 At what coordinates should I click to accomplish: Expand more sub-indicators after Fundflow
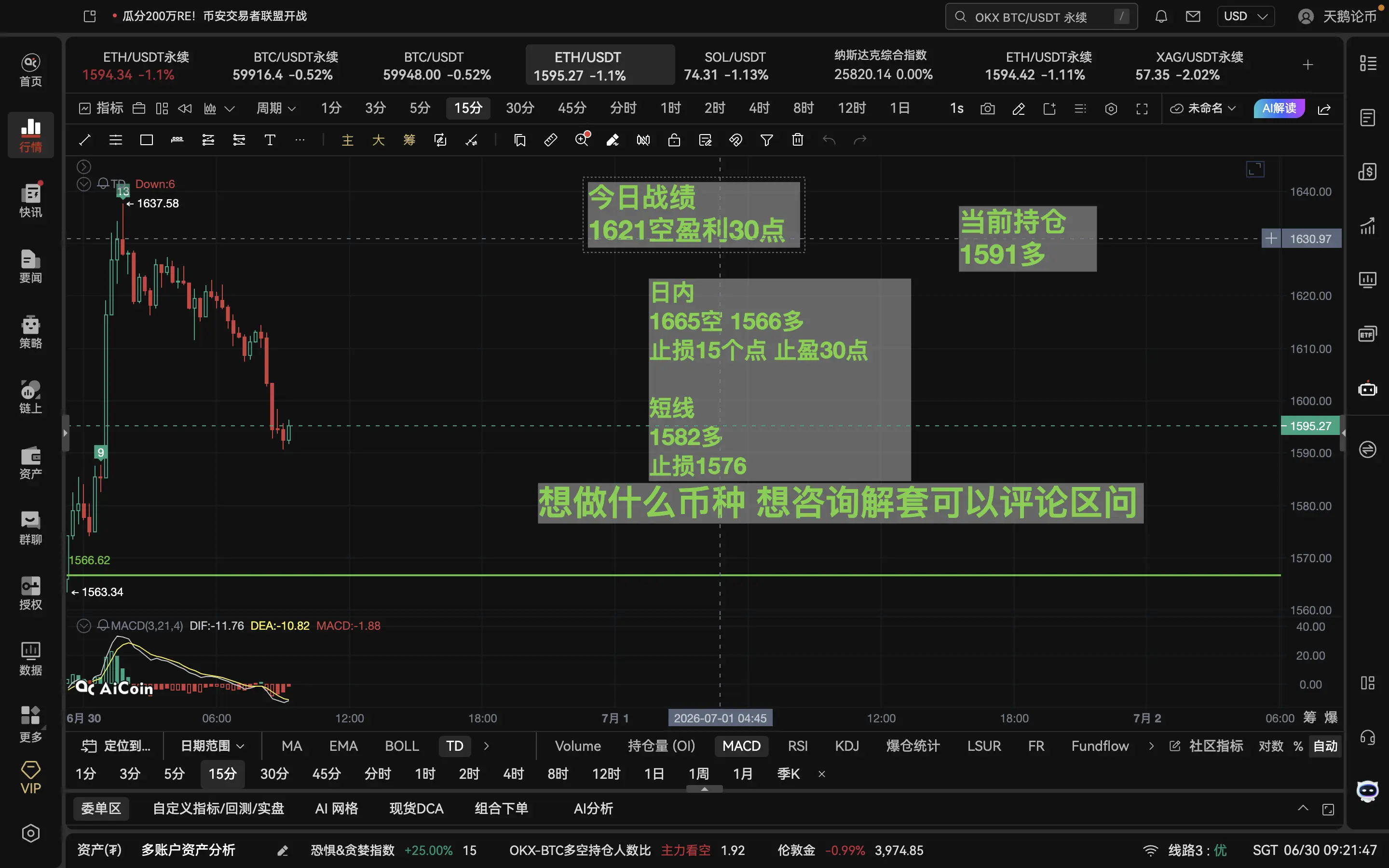coord(1151,746)
